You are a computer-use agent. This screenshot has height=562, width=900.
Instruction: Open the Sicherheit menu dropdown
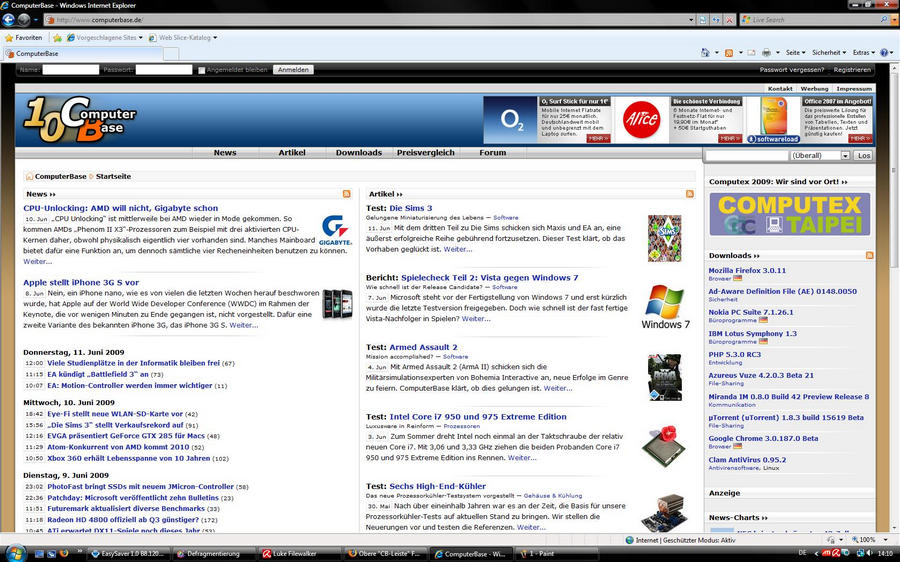(x=829, y=53)
